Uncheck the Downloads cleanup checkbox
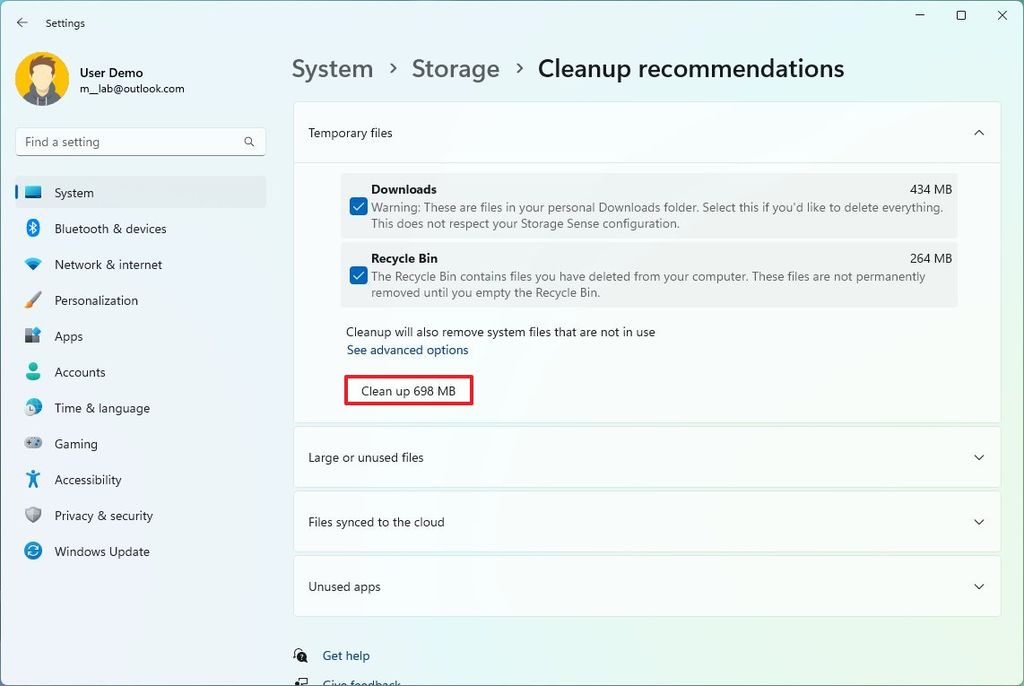This screenshot has height=686, width=1024. [359, 206]
